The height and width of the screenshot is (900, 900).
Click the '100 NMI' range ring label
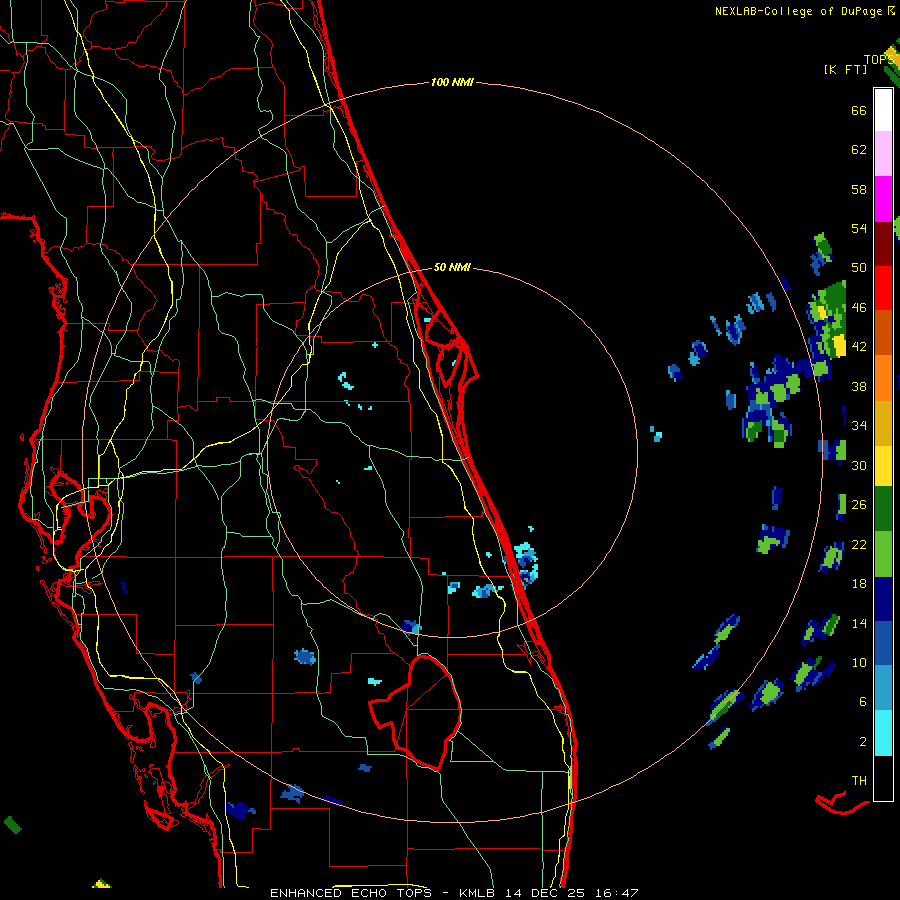click(452, 83)
